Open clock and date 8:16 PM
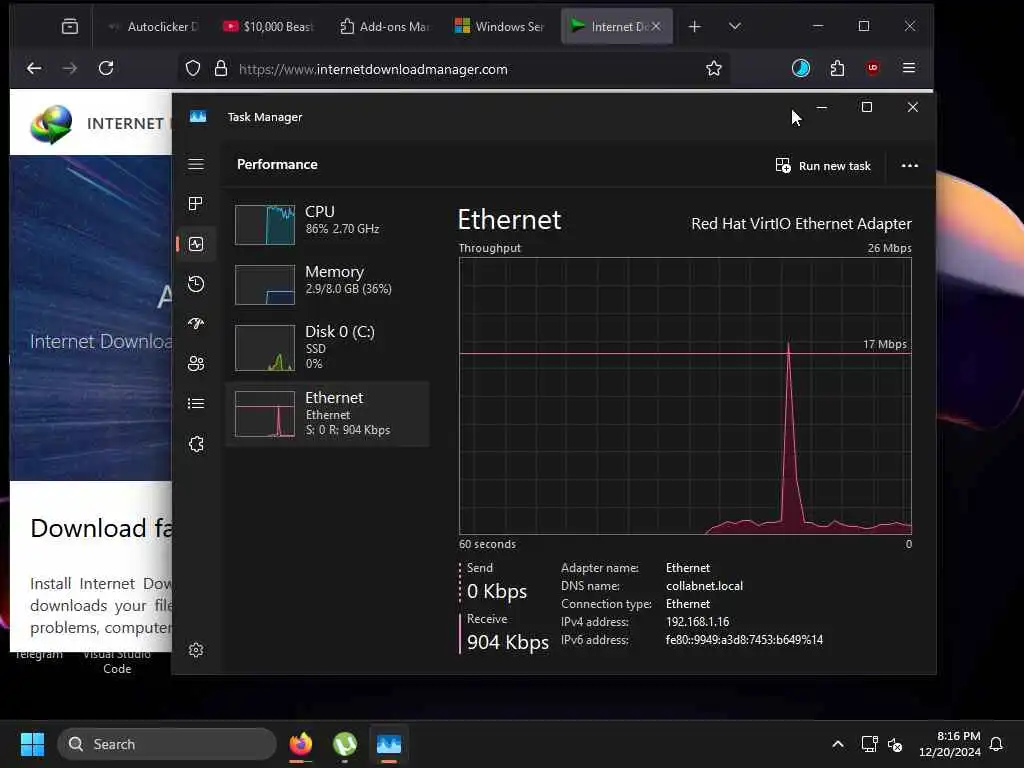The width and height of the screenshot is (1024, 768). point(950,744)
